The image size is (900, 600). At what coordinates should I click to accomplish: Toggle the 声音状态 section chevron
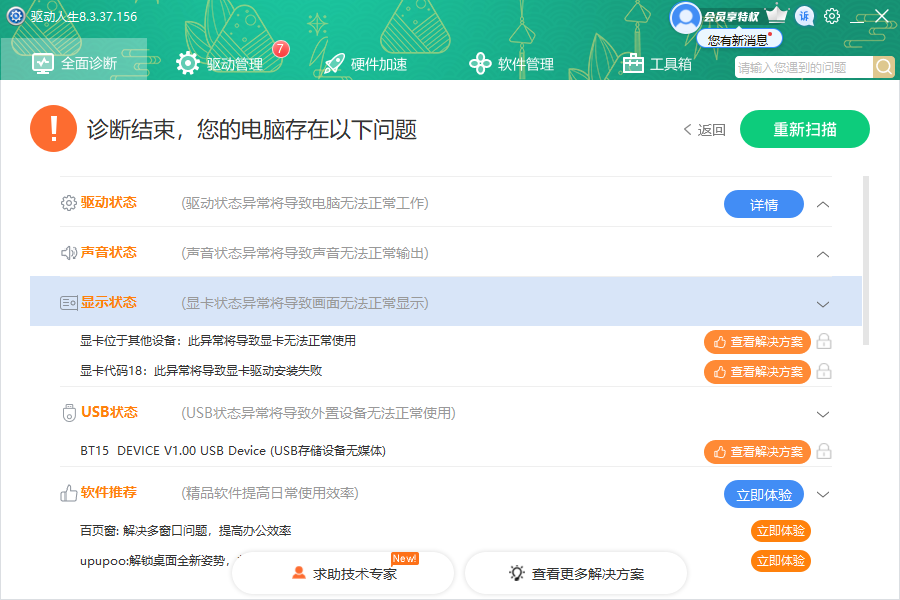pyautogui.click(x=823, y=254)
